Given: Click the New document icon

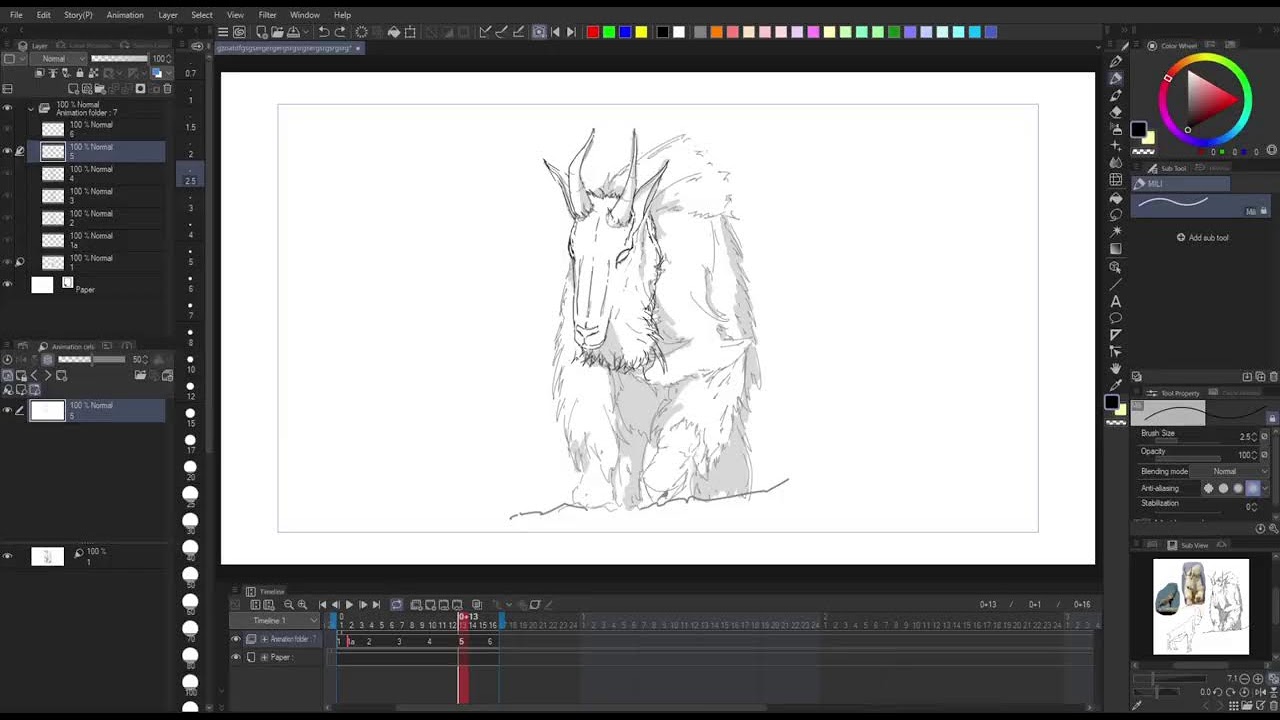Looking at the screenshot, I should [261, 32].
